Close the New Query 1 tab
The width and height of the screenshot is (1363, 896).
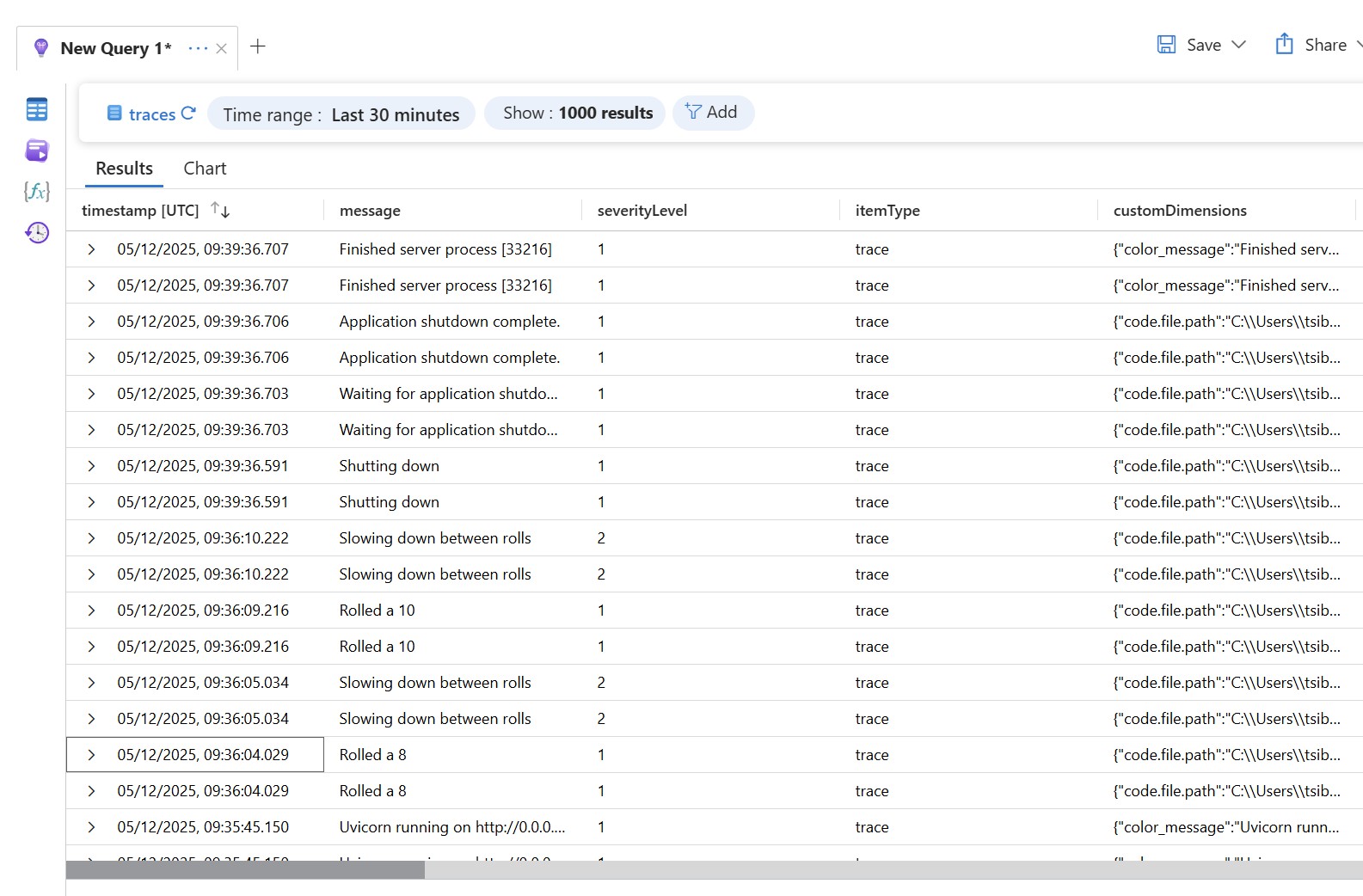point(222,48)
